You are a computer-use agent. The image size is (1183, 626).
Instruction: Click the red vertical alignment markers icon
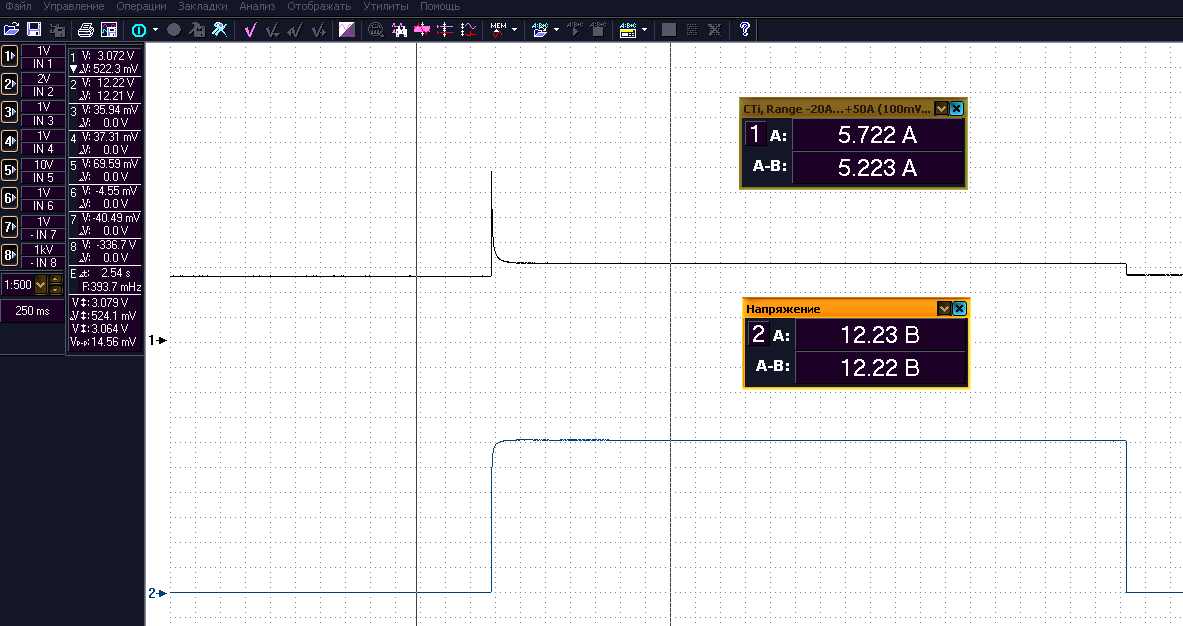tap(445, 29)
